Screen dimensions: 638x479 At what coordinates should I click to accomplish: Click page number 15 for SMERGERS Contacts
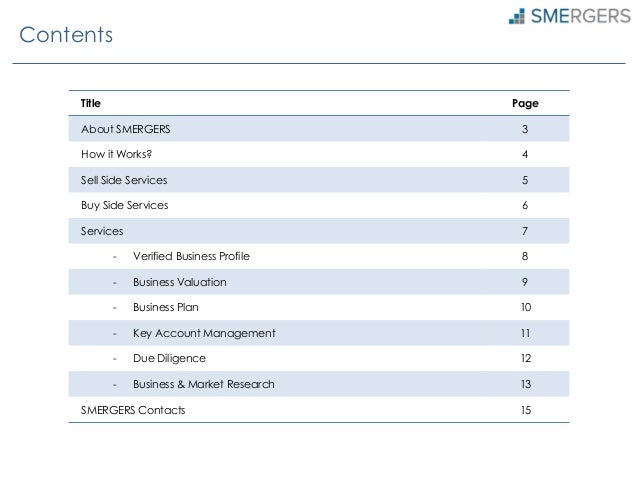pyautogui.click(x=526, y=410)
